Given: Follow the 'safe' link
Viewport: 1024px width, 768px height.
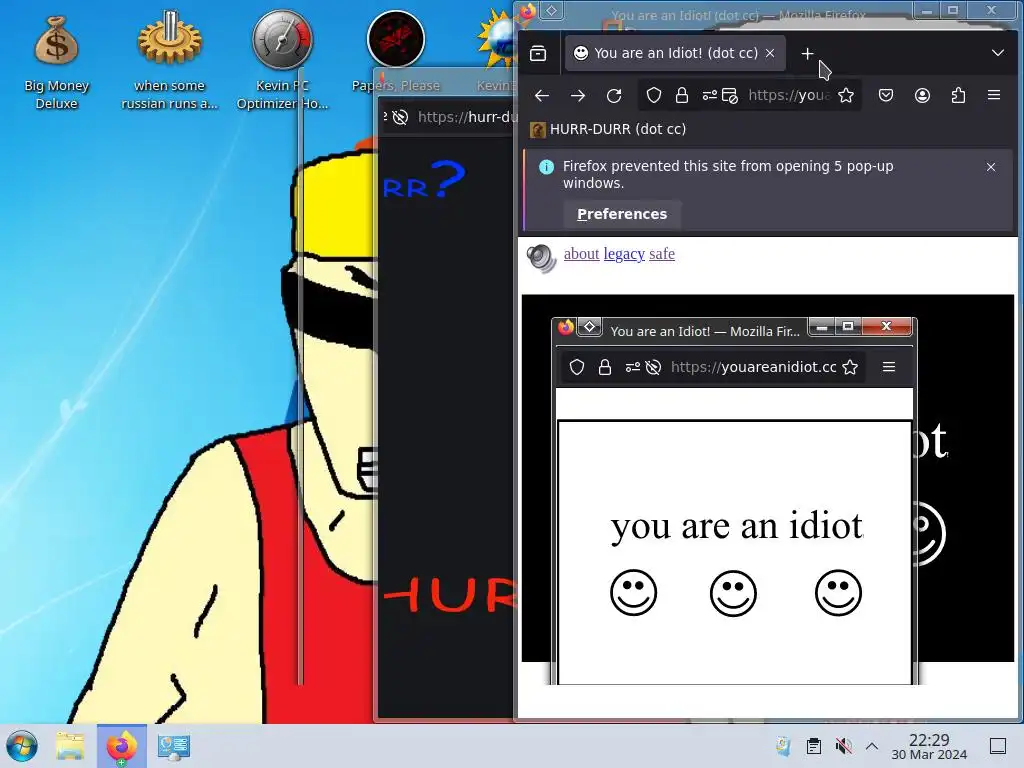Looking at the screenshot, I should point(662,254).
